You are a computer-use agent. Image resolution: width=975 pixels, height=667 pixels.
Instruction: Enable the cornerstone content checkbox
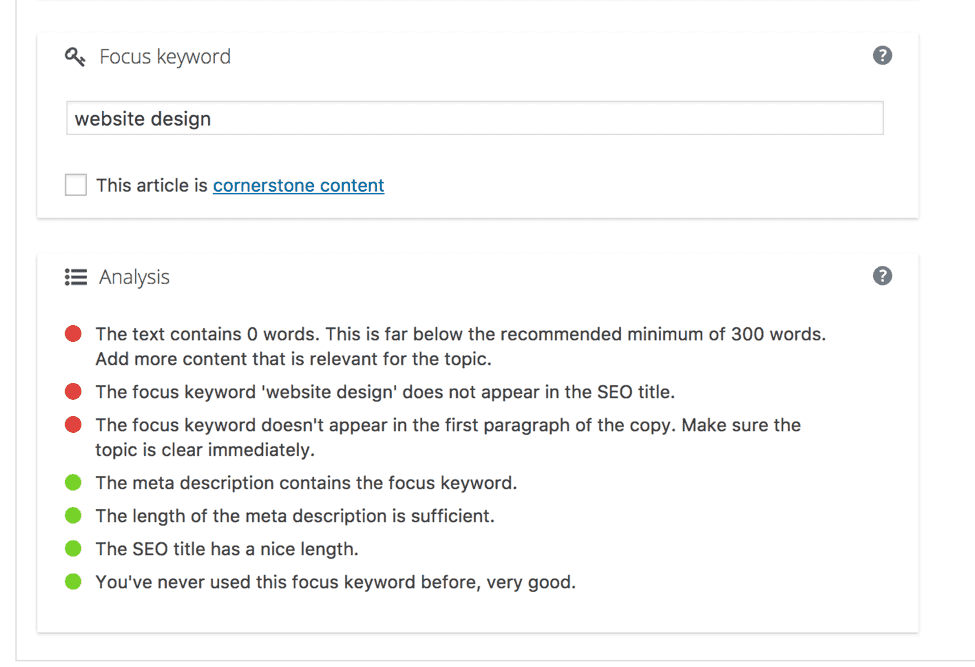76,185
